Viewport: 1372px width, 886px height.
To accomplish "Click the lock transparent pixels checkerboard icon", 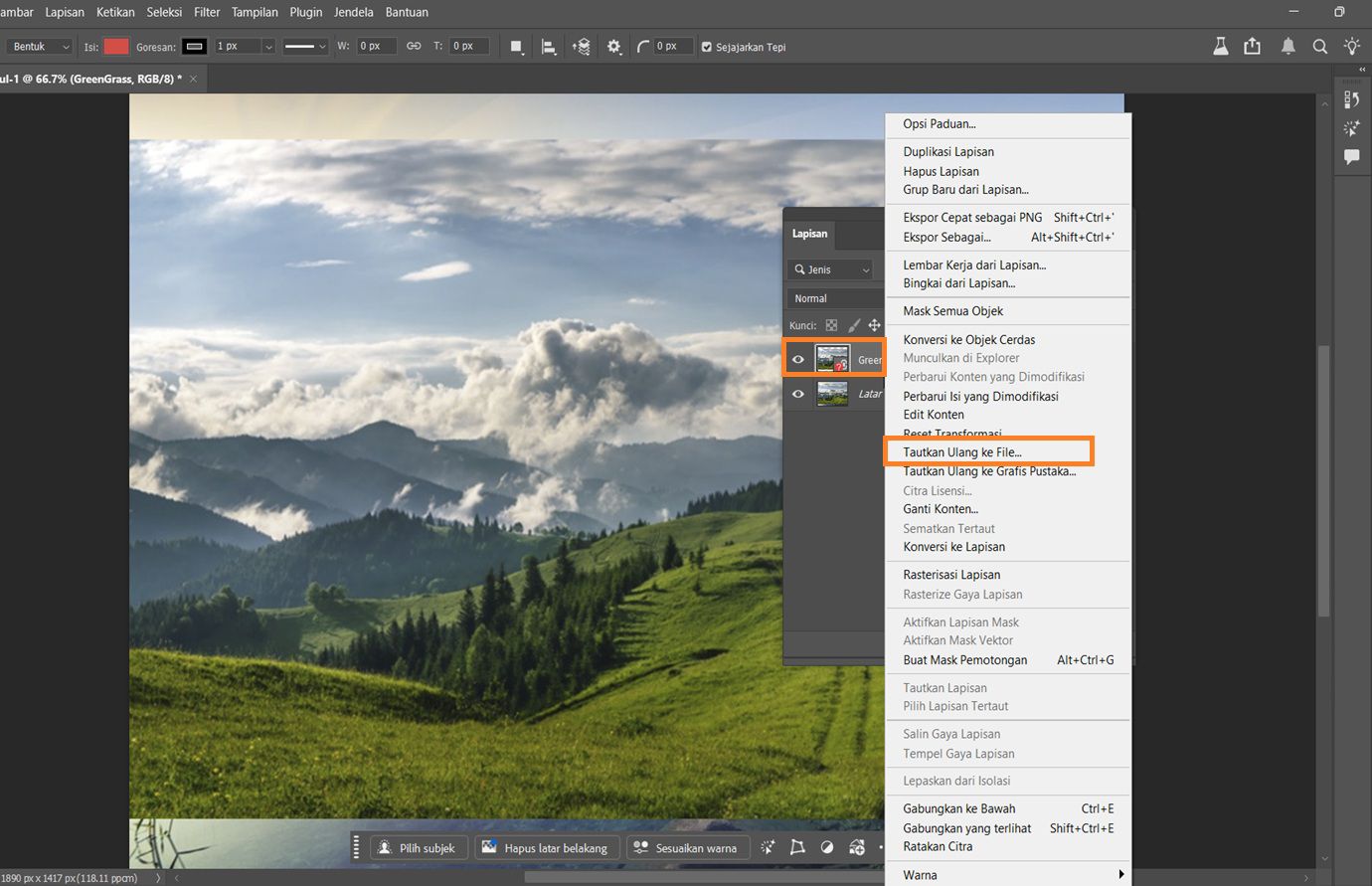I will coord(831,325).
